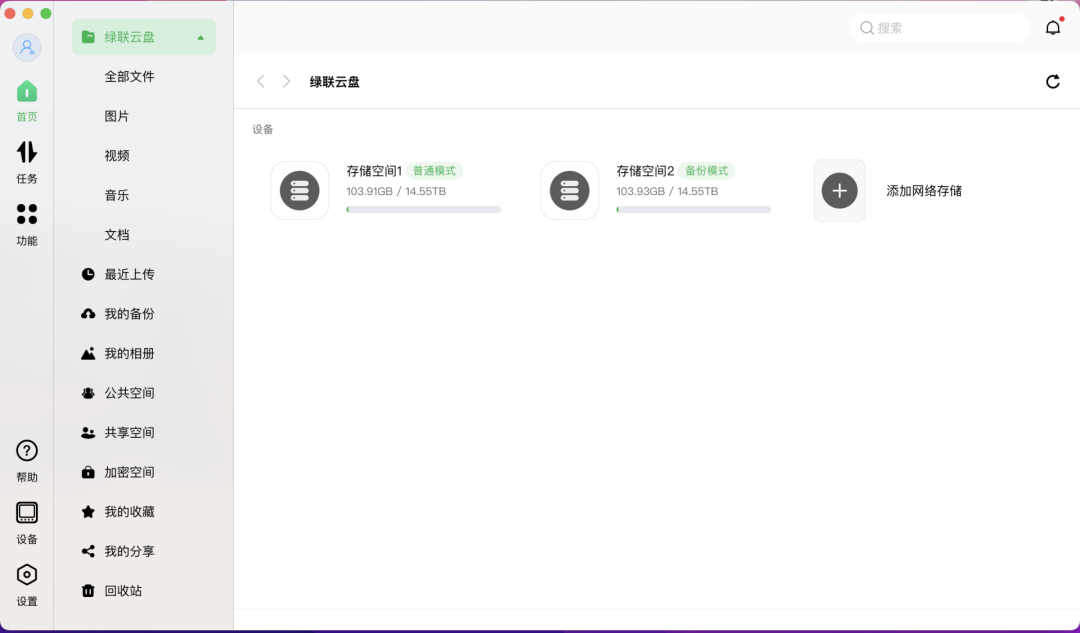
Task: Click the cloud icon beside 我的备份
Action: click(x=88, y=314)
